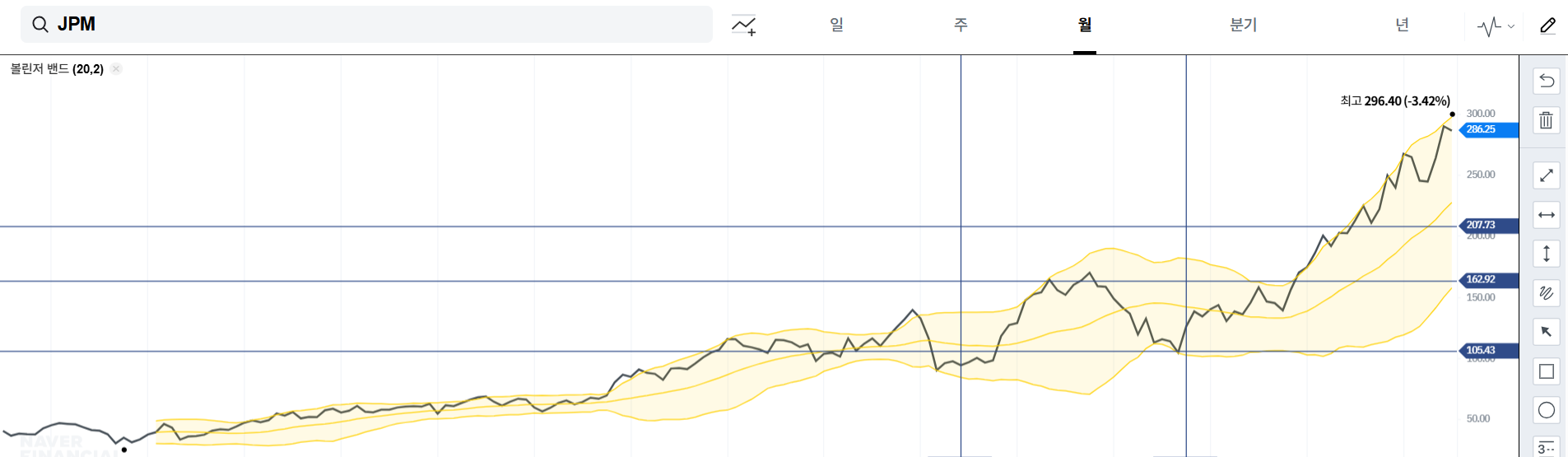Open the chart type dropdown
Screen dimensions: 1568x457
click(1496, 26)
